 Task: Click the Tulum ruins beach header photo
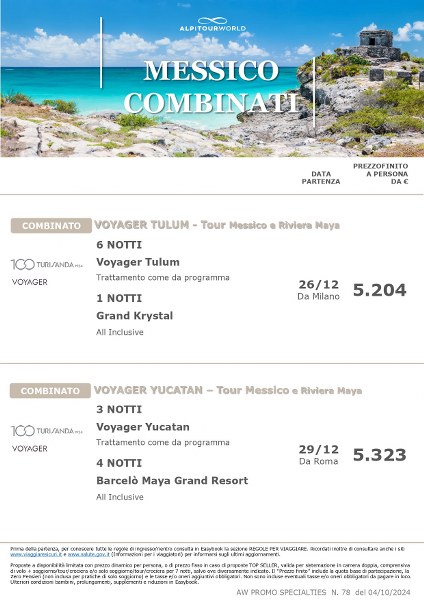point(212,78)
